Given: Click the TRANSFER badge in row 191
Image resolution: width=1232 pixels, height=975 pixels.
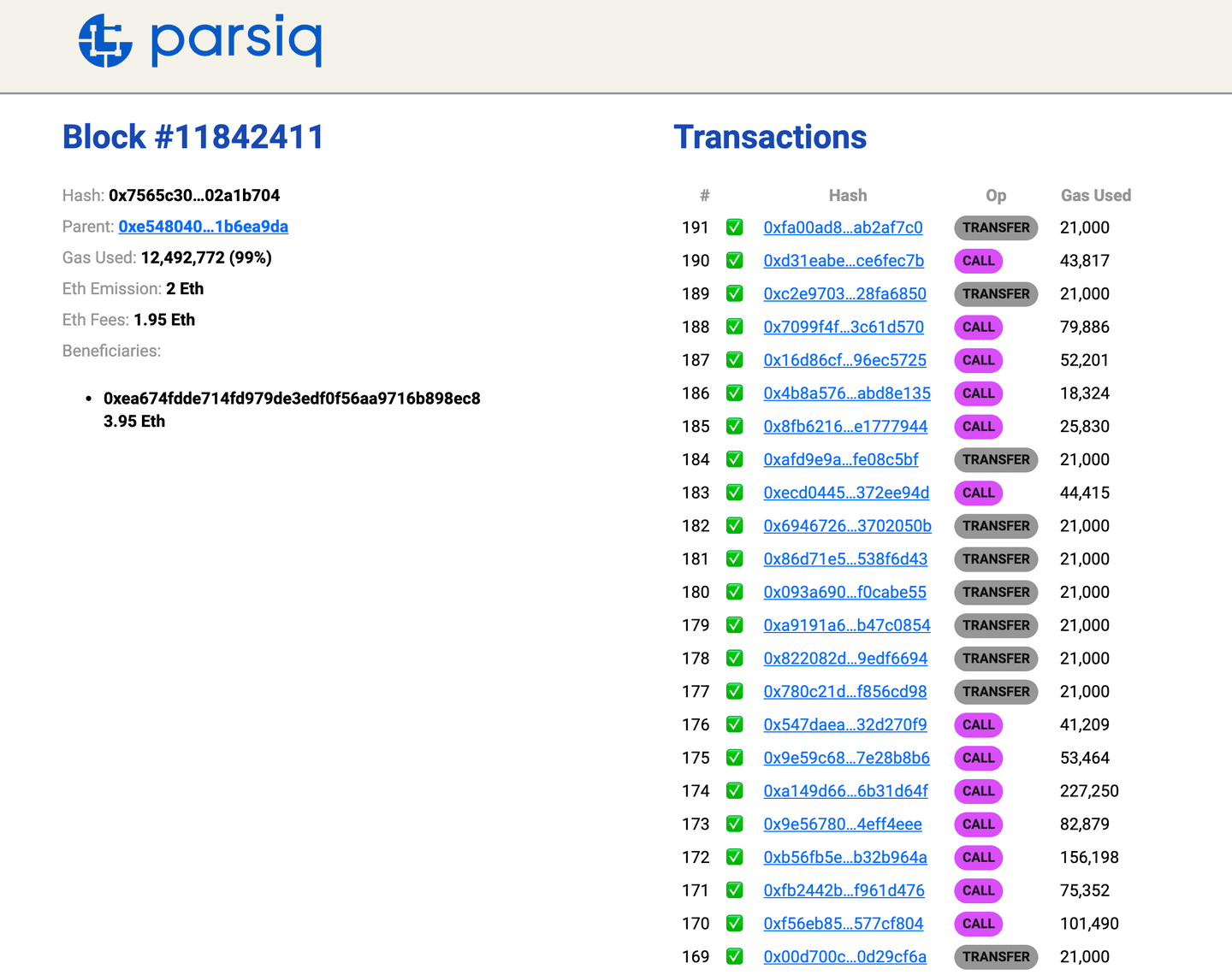Looking at the screenshot, I should (x=996, y=227).
